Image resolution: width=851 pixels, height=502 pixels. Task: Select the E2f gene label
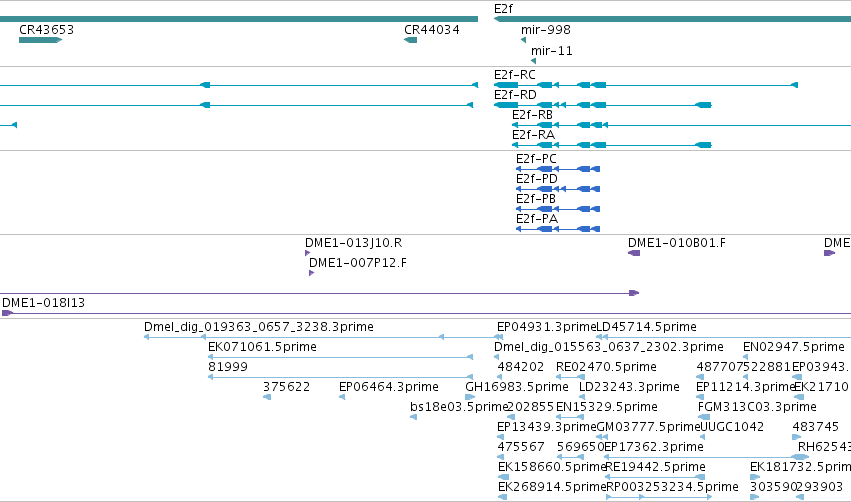click(503, 9)
